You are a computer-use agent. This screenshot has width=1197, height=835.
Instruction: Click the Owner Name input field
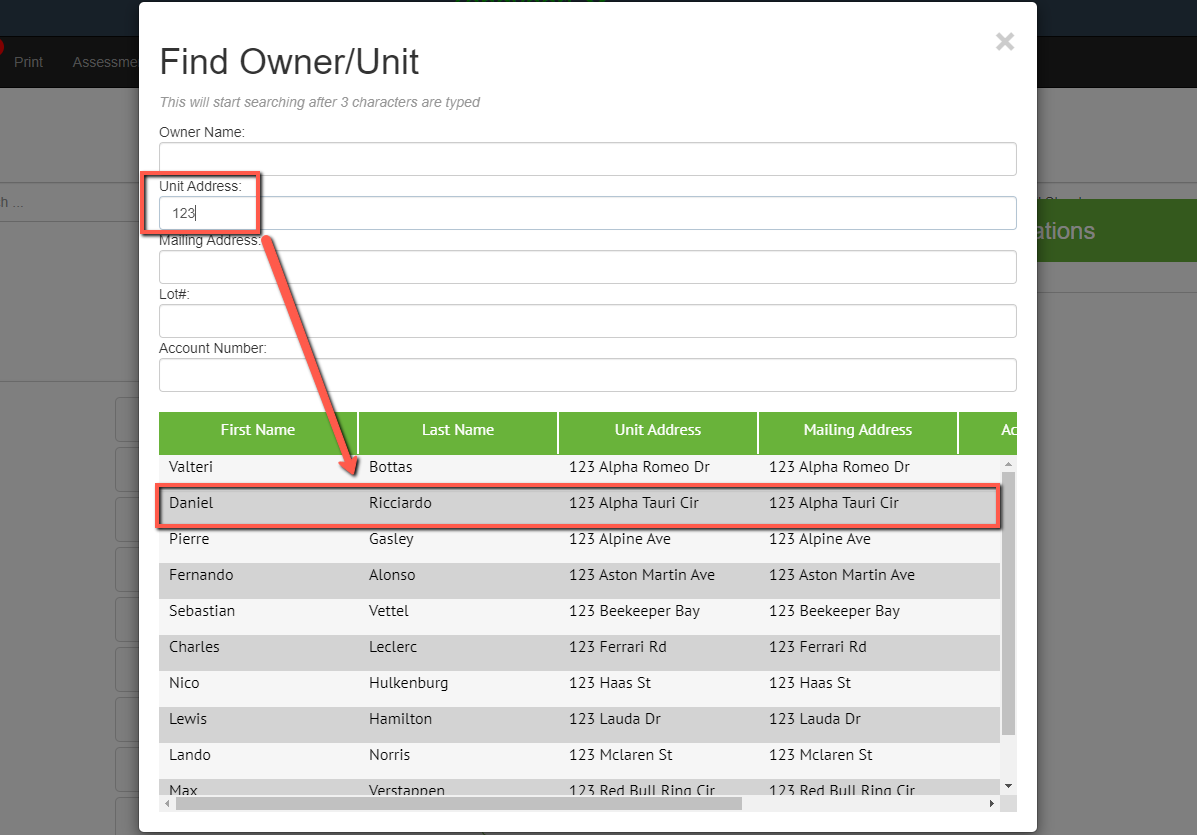(587, 159)
